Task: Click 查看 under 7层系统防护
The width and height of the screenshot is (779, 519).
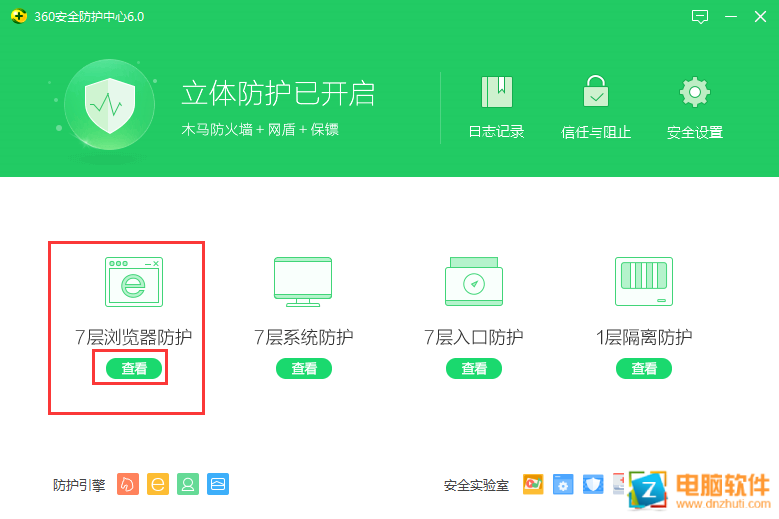Action: pos(304,369)
